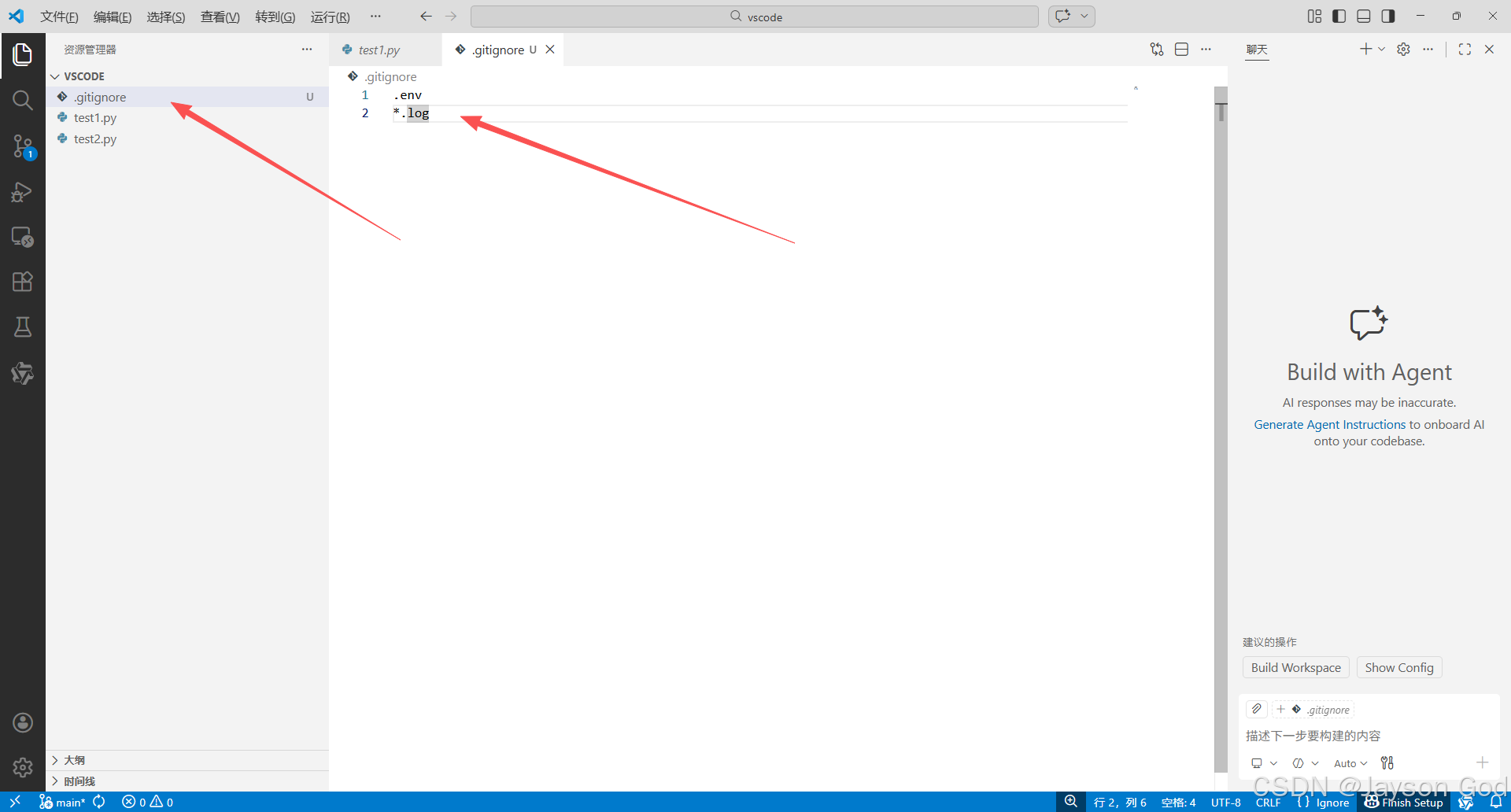Go forward using the title bar arrow
This screenshot has width=1511, height=812.
[x=451, y=17]
